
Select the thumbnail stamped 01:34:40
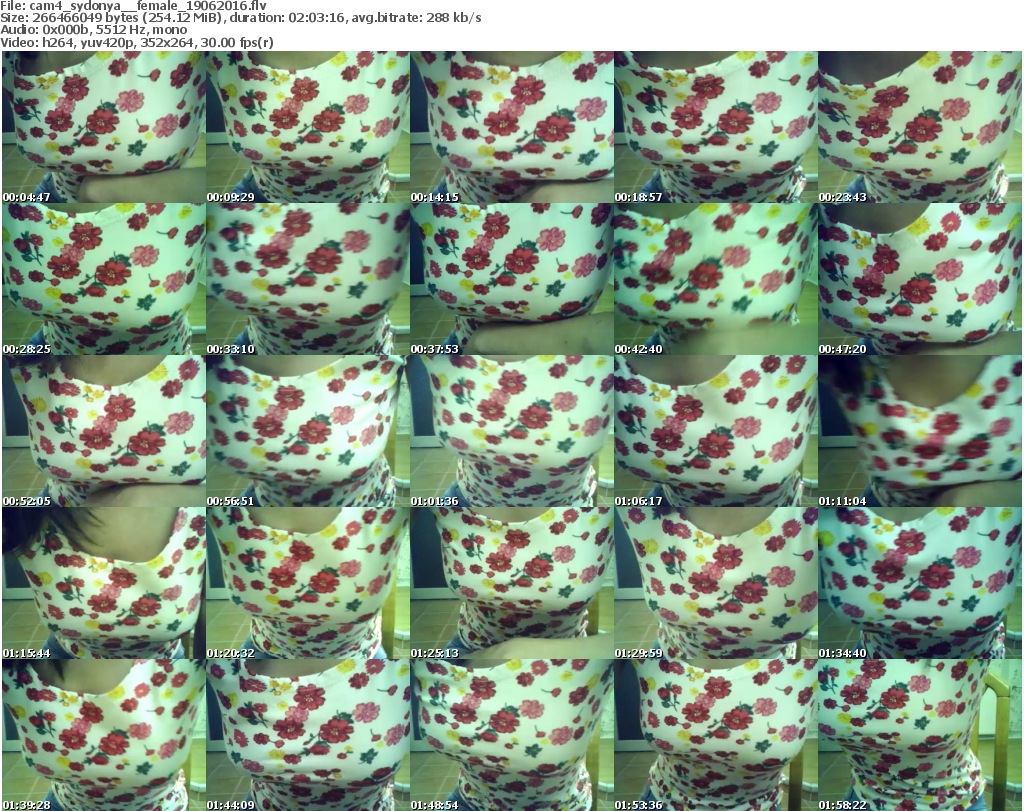point(920,583)
